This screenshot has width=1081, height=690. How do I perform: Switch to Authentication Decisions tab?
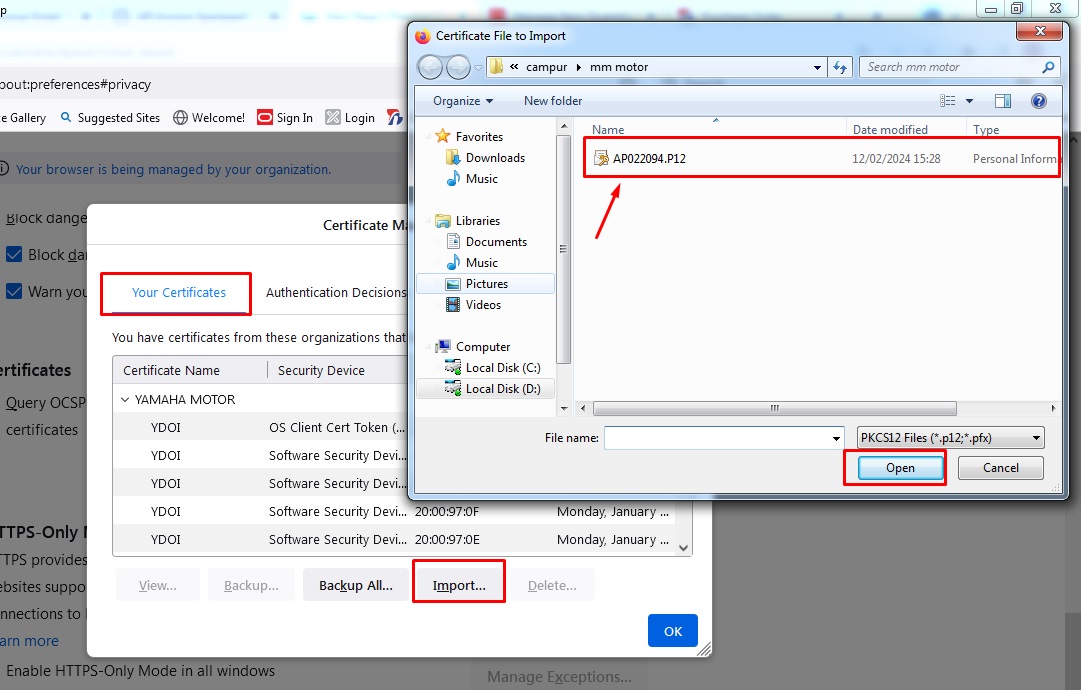[336, 293]
